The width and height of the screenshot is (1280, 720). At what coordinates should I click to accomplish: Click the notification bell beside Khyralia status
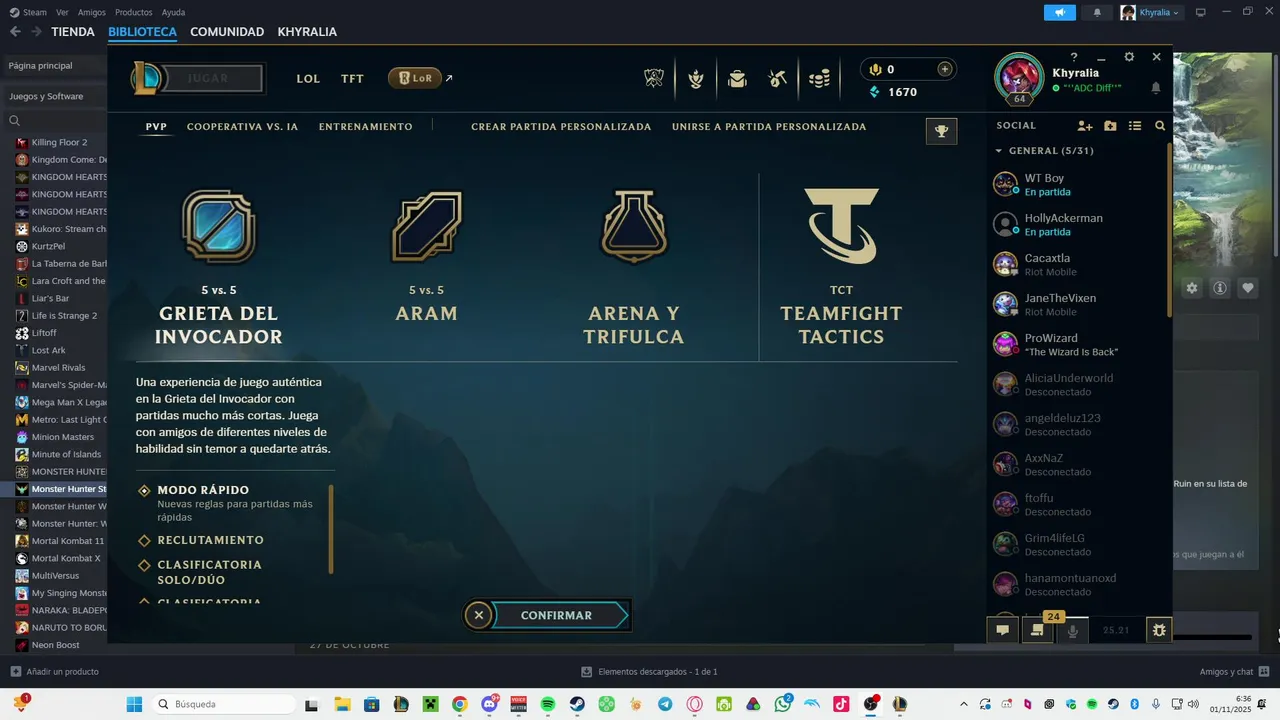click(1156, 88)
